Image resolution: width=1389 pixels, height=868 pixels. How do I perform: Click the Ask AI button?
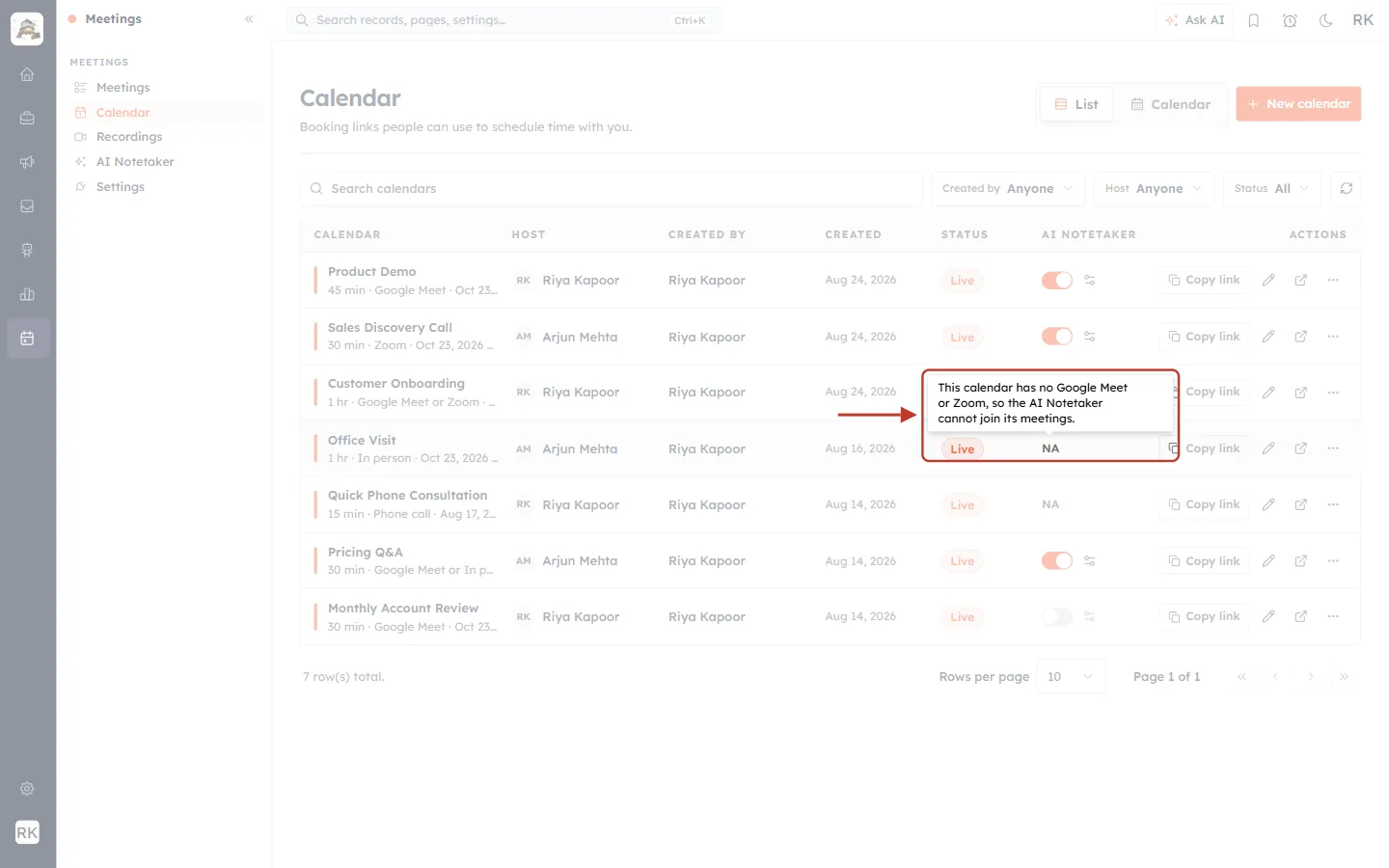[1195, 20]
